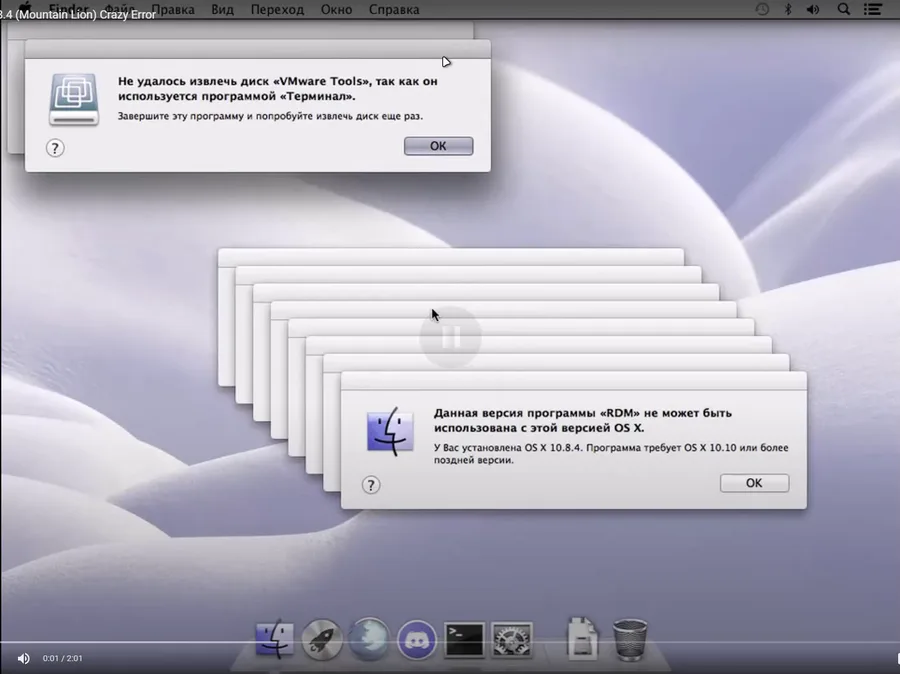Screen dimensions: 900x674
Task: Click the 0:01 / 2:01 time display
Action: tap(63, 658)
